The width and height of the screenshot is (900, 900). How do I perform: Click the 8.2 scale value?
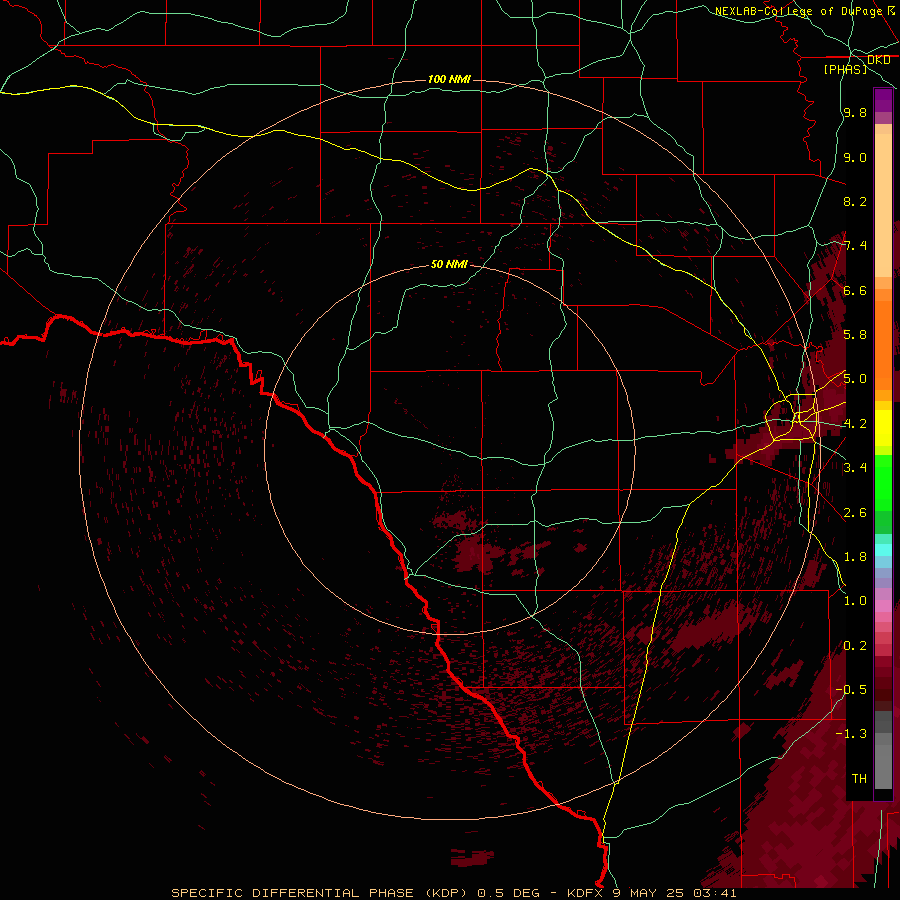(x=855, y=201)
